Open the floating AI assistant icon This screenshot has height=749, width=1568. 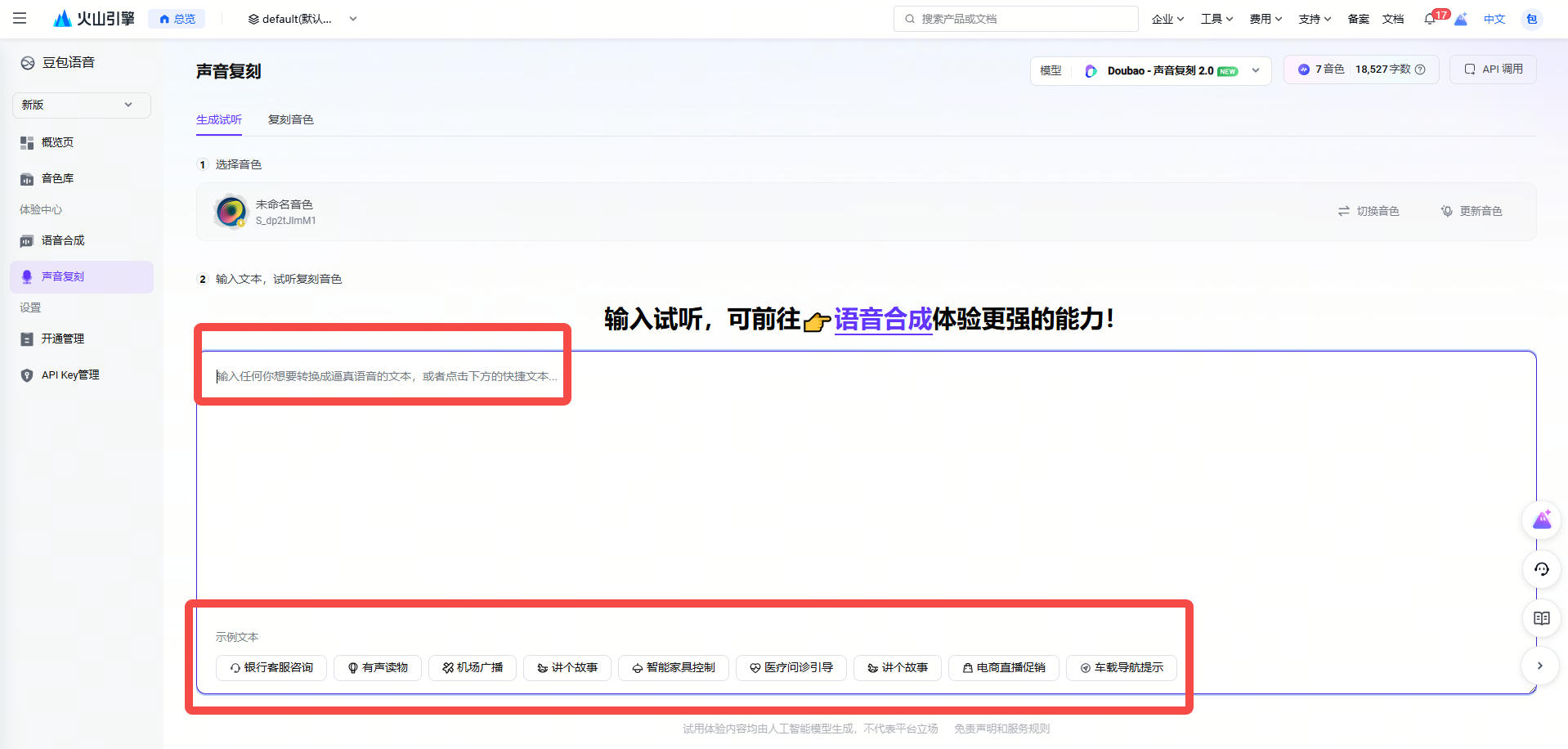pyautogui.click(x=1542, y=520)
